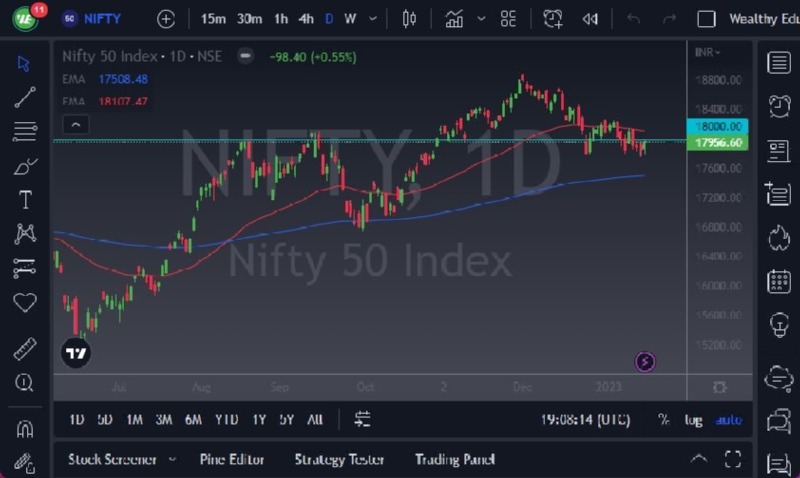800x478 pixels.
Task: Set the date range to 5Y
Action: [287, 420]
